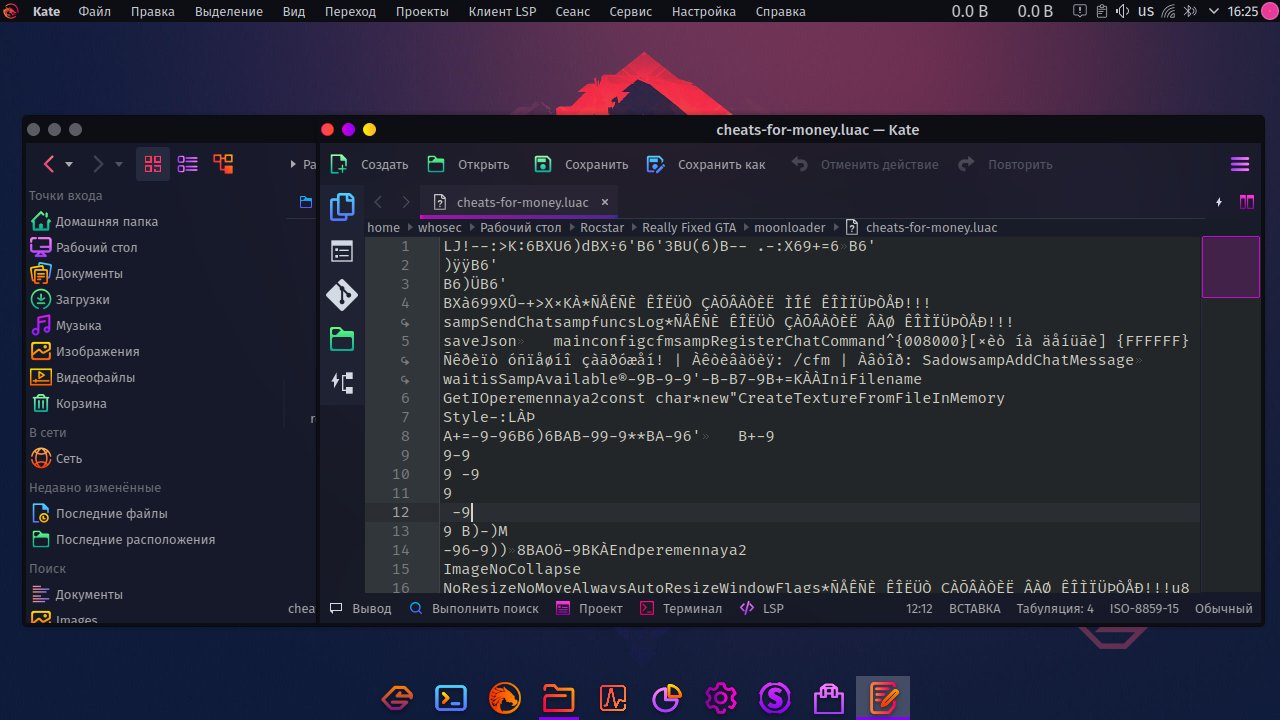Expand the Dolphin back history dropdown arrow
Screen dimensions: 1280x720
click(69, 164)
